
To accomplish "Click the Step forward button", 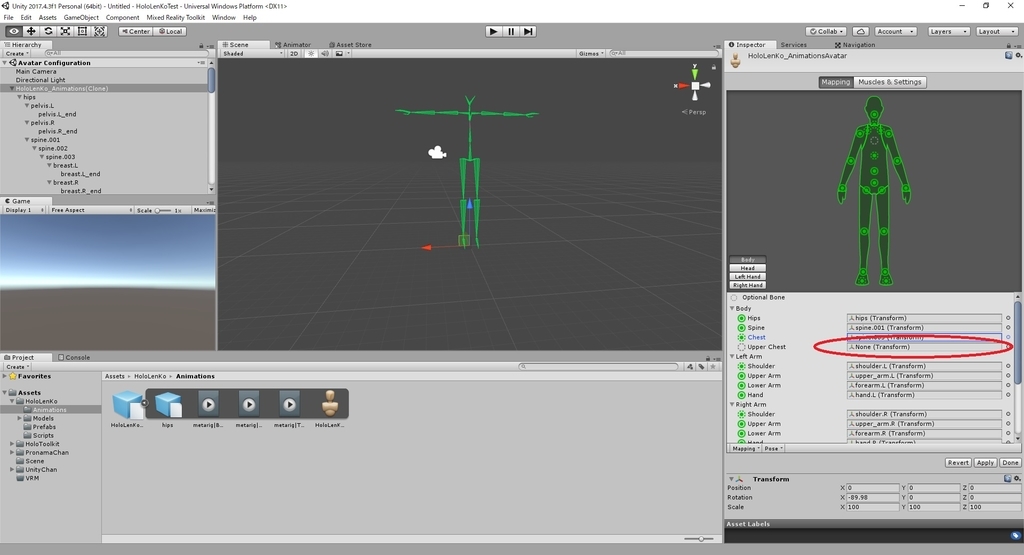I will coord(528,31).
